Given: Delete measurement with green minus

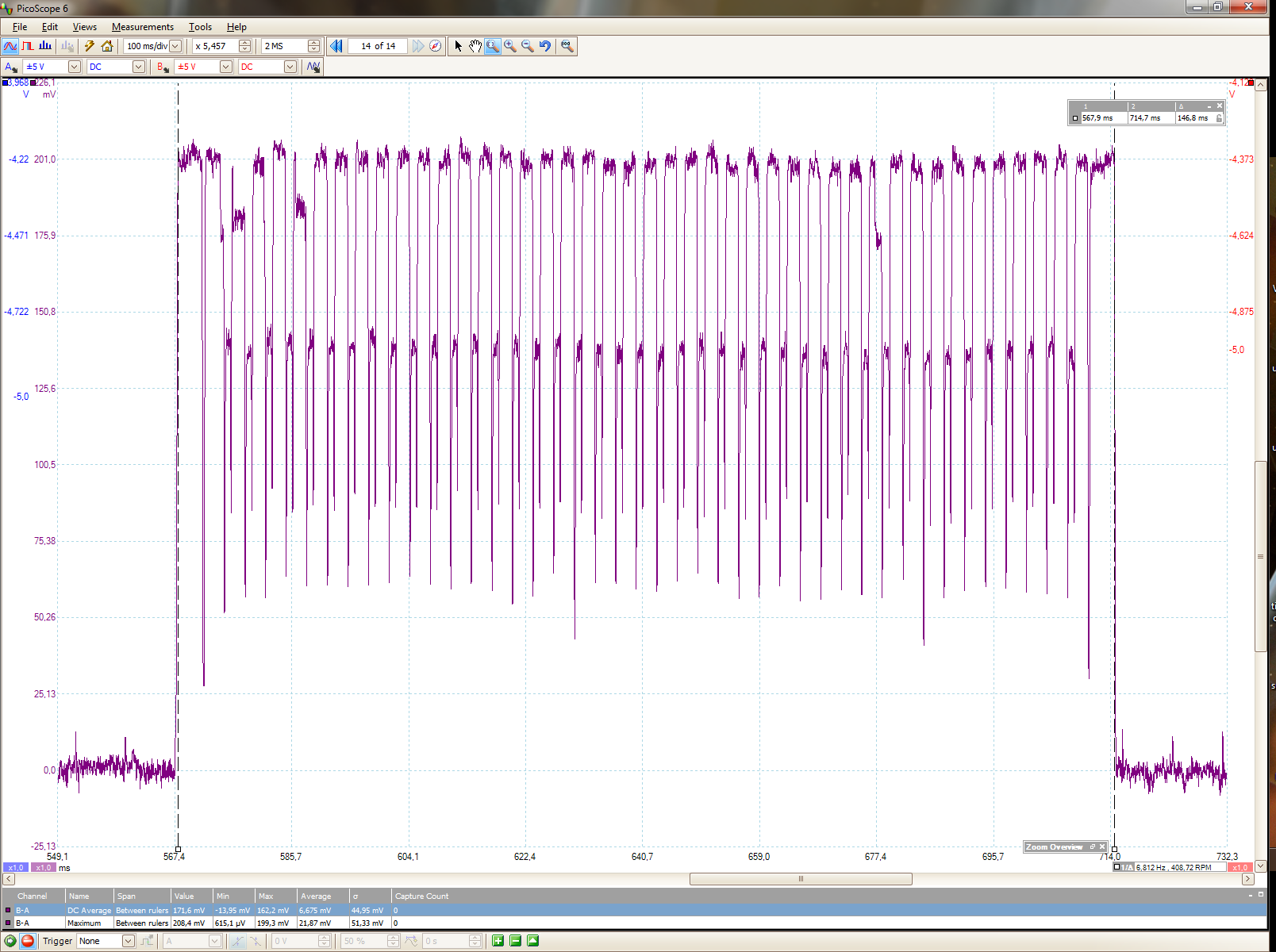Looking at the screenshot, I should point(515,941).
